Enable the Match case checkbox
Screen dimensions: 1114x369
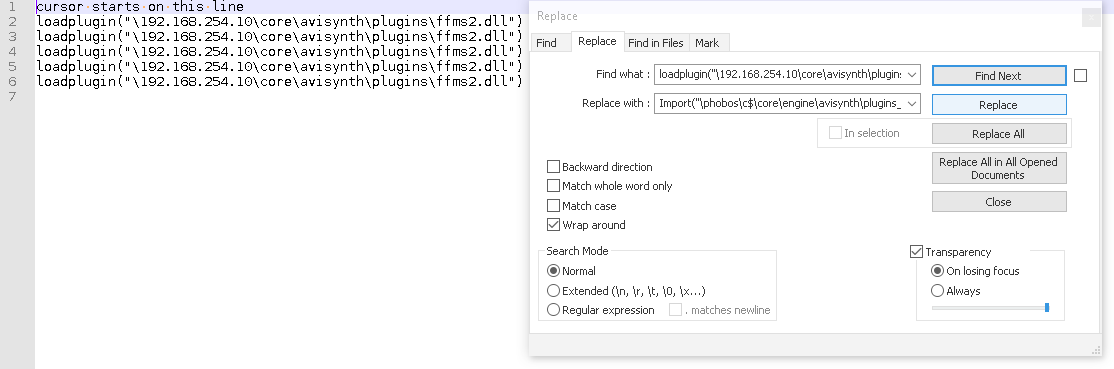(553, 205)
